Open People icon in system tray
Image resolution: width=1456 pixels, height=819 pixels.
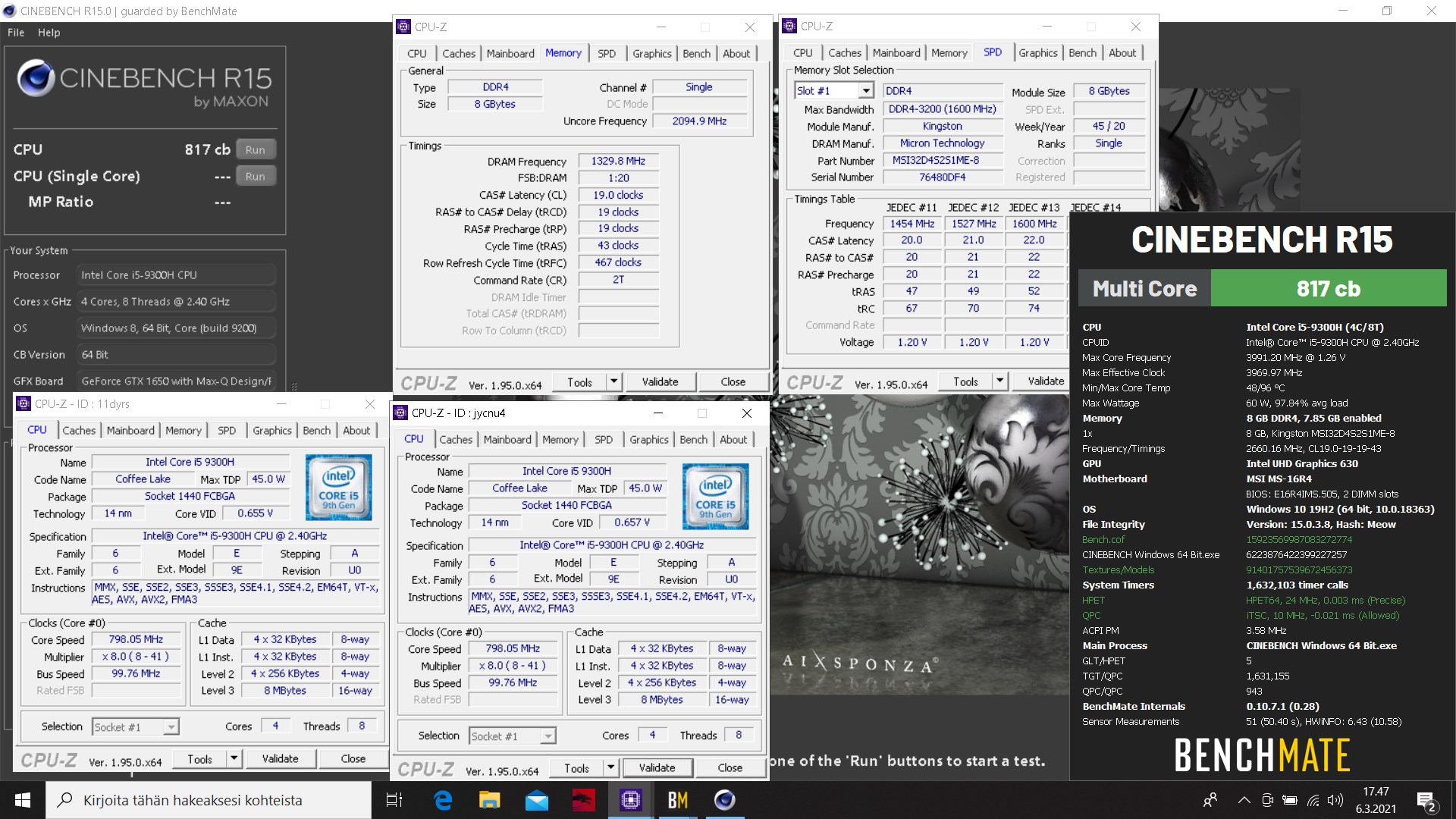coord(1210,800)
